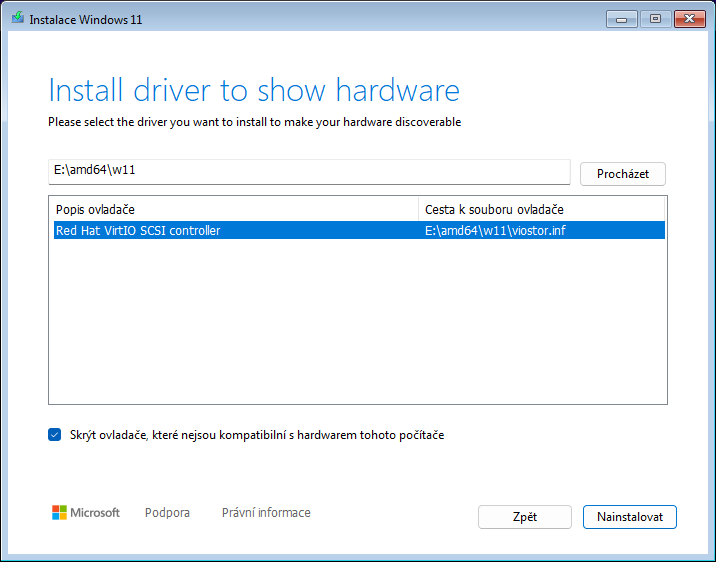Select the Red Hat VirtIO SCSI controller row
This screenshot has width=716, height=562.
click(x=359, y=230)
